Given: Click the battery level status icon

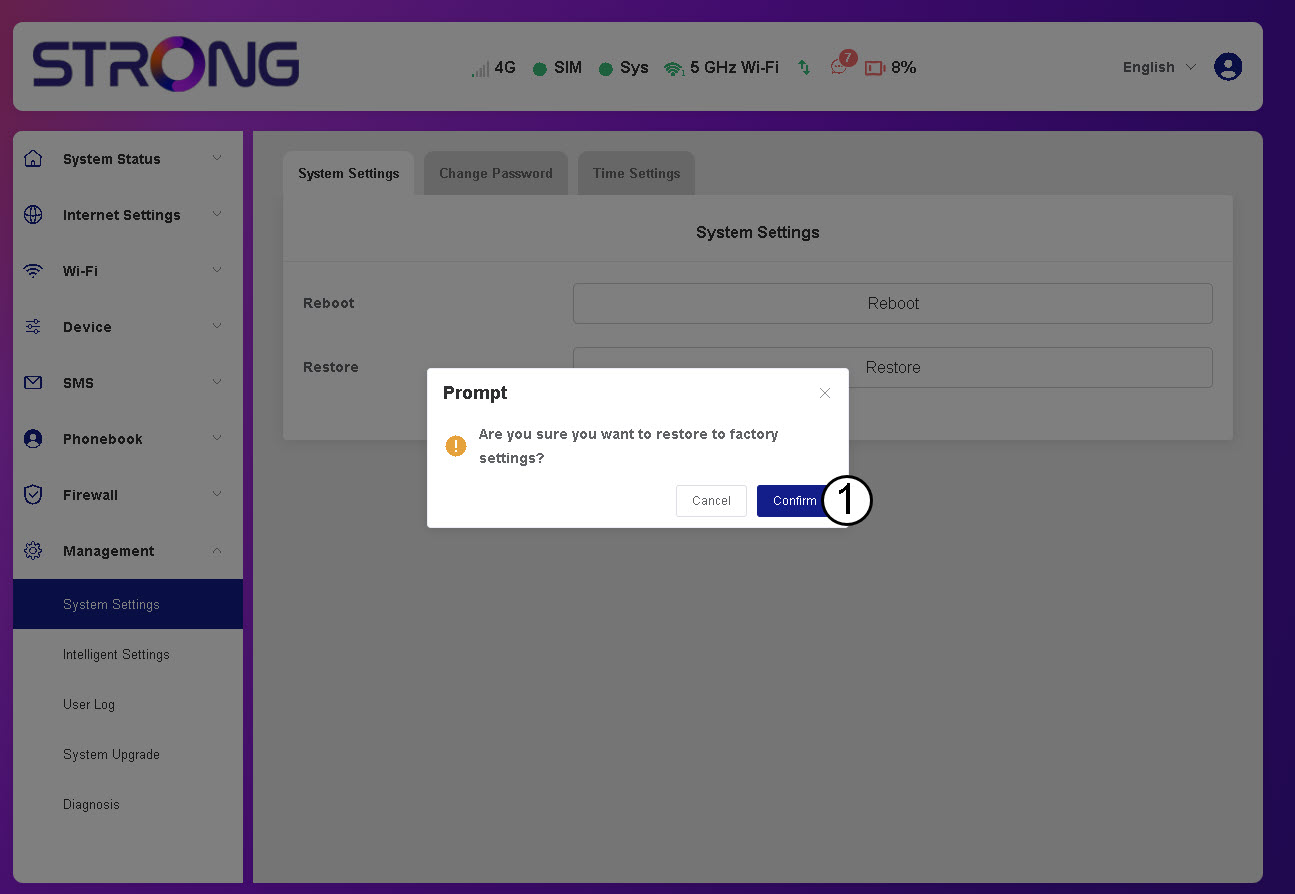Looking at the screenshot, I should pos(875,68).
